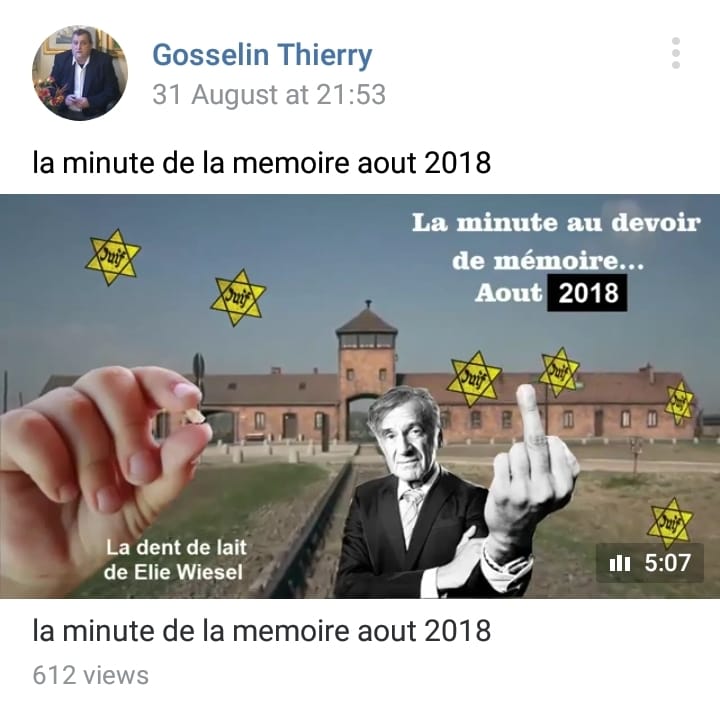Play the video from its thumbnail
This screenshot has width=720, height=718.
tap(360, 396)
